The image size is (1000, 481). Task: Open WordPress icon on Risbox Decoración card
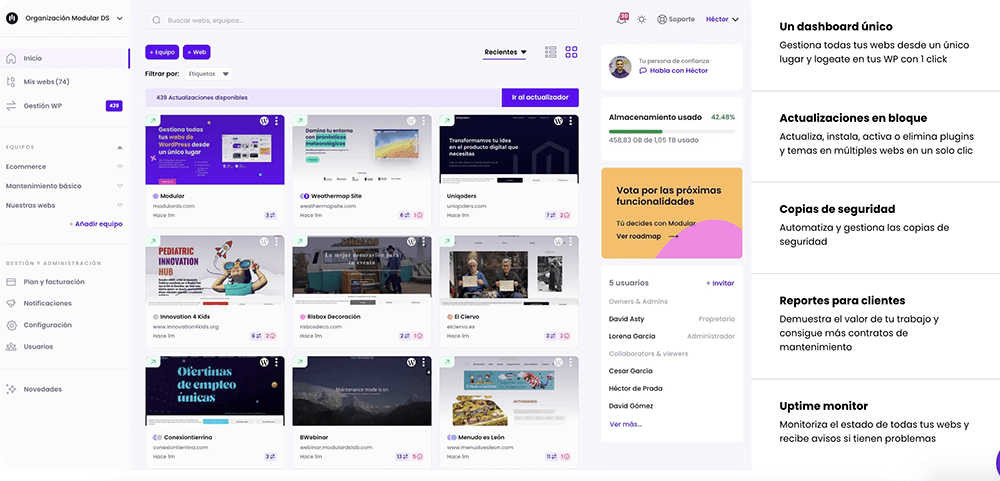pyautogui.click(x=411, y=241)
